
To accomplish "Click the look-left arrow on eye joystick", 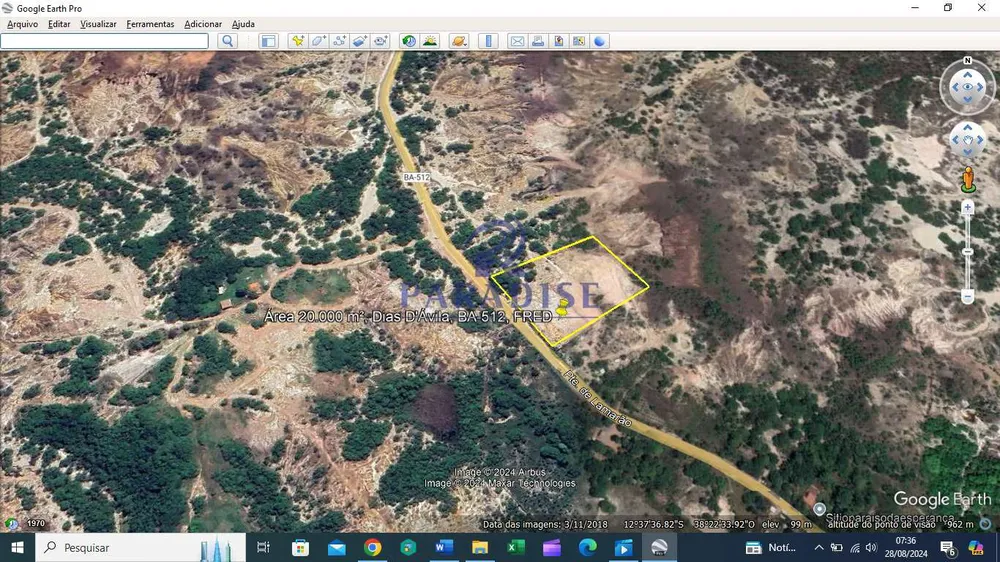I will pyautogui.click(x=955, y=87).
